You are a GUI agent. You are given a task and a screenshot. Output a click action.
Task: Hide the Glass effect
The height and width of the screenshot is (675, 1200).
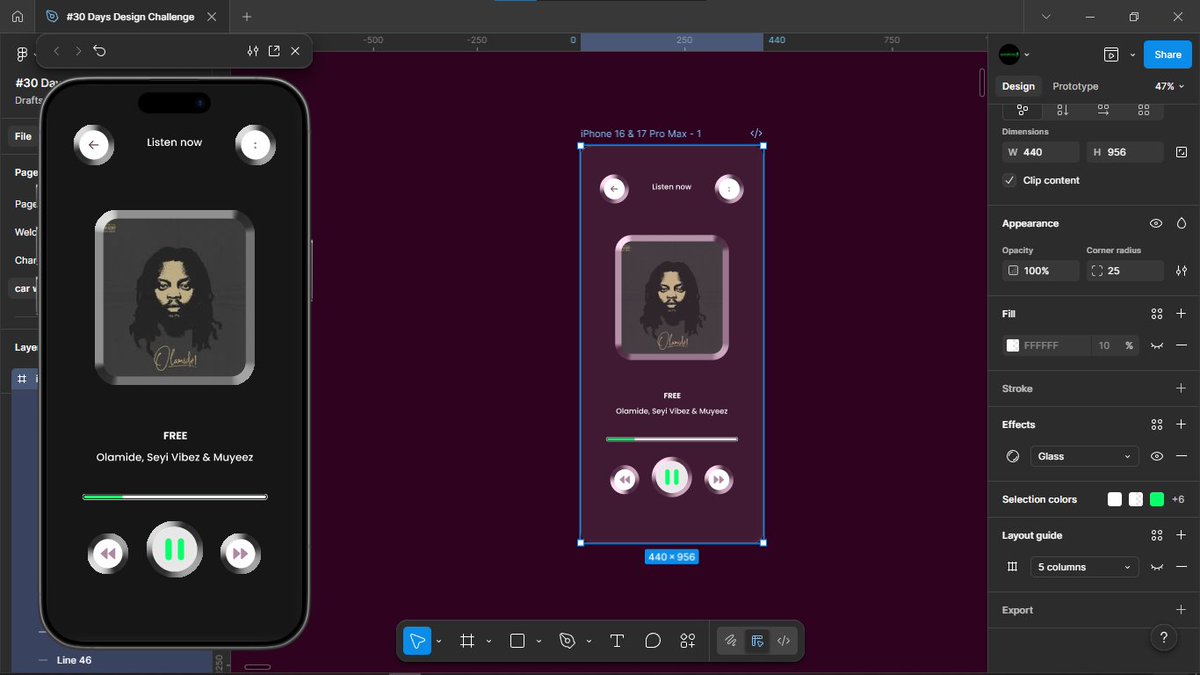pyautogui.click(x=1157, y=456)
